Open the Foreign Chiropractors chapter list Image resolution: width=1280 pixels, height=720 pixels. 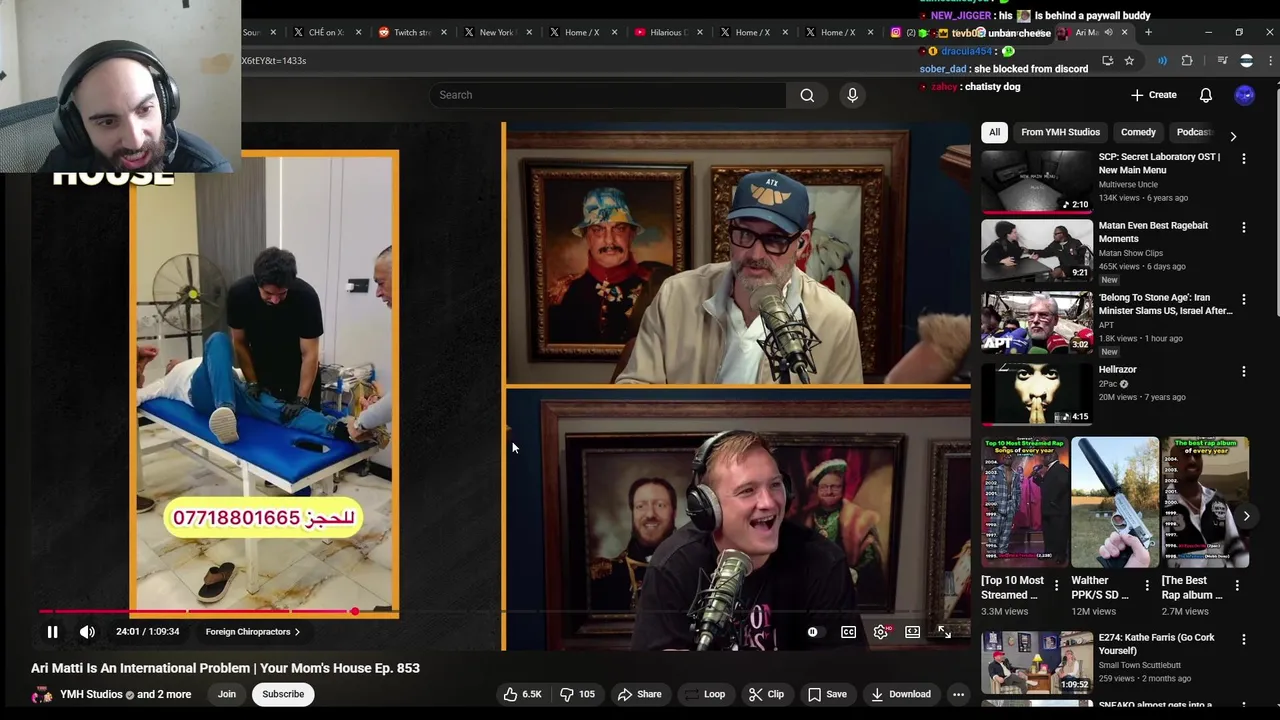pos(252,632)
